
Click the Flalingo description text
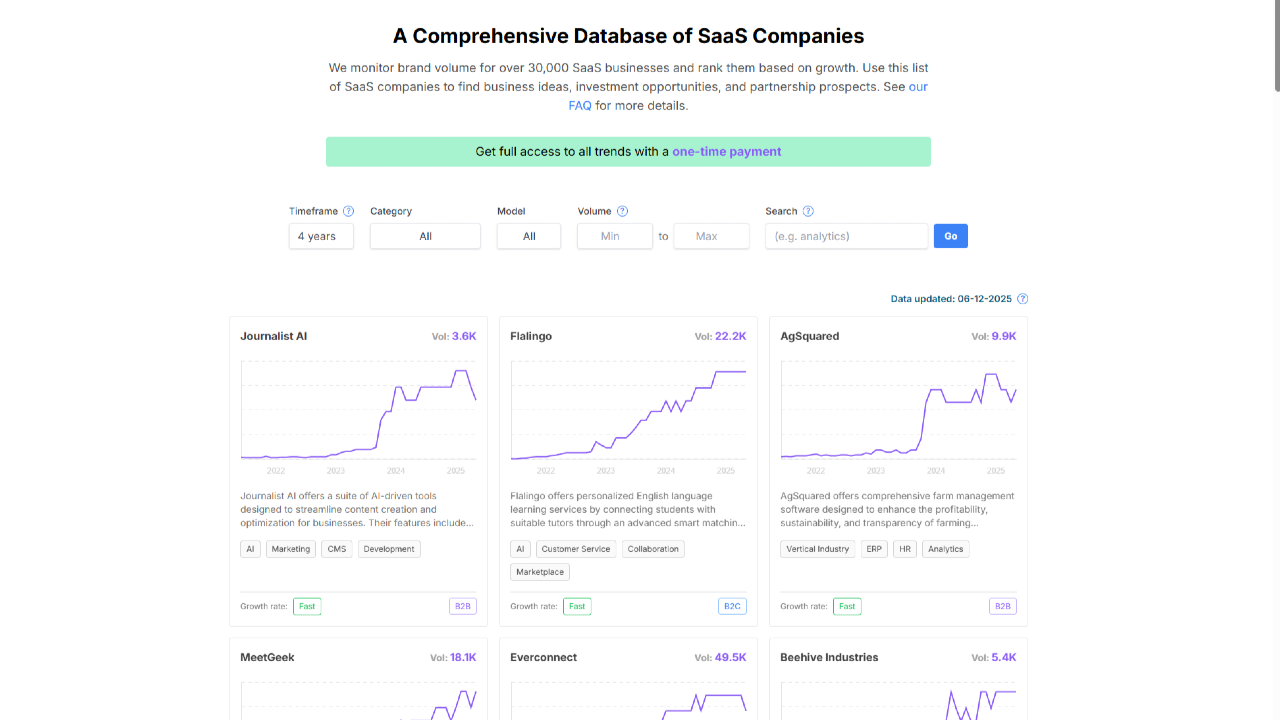click(x=627, y=509)
